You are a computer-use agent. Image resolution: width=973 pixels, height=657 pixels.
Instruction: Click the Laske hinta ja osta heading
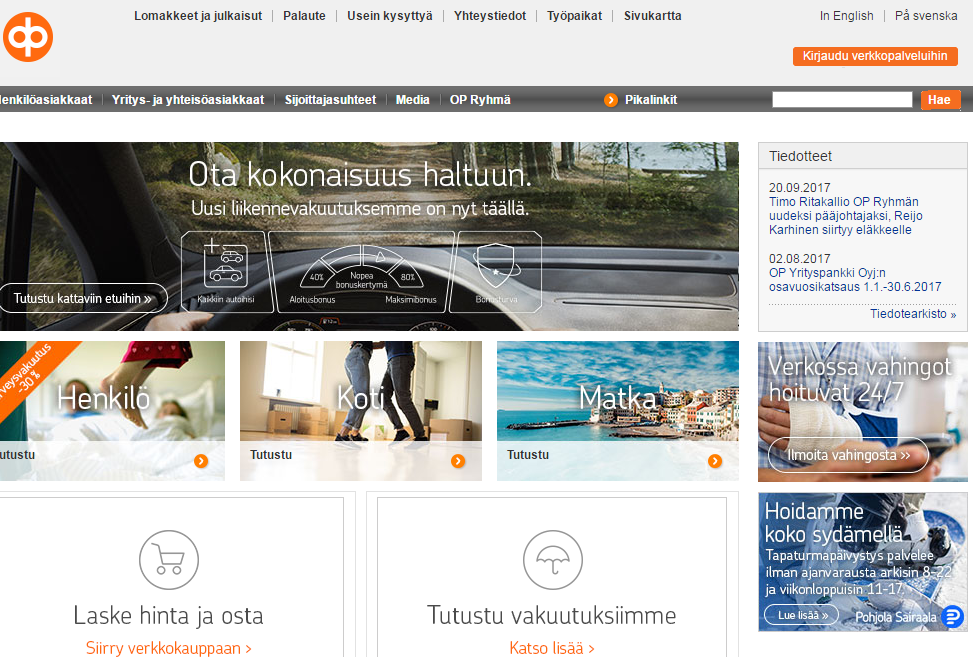click(169, 615)
